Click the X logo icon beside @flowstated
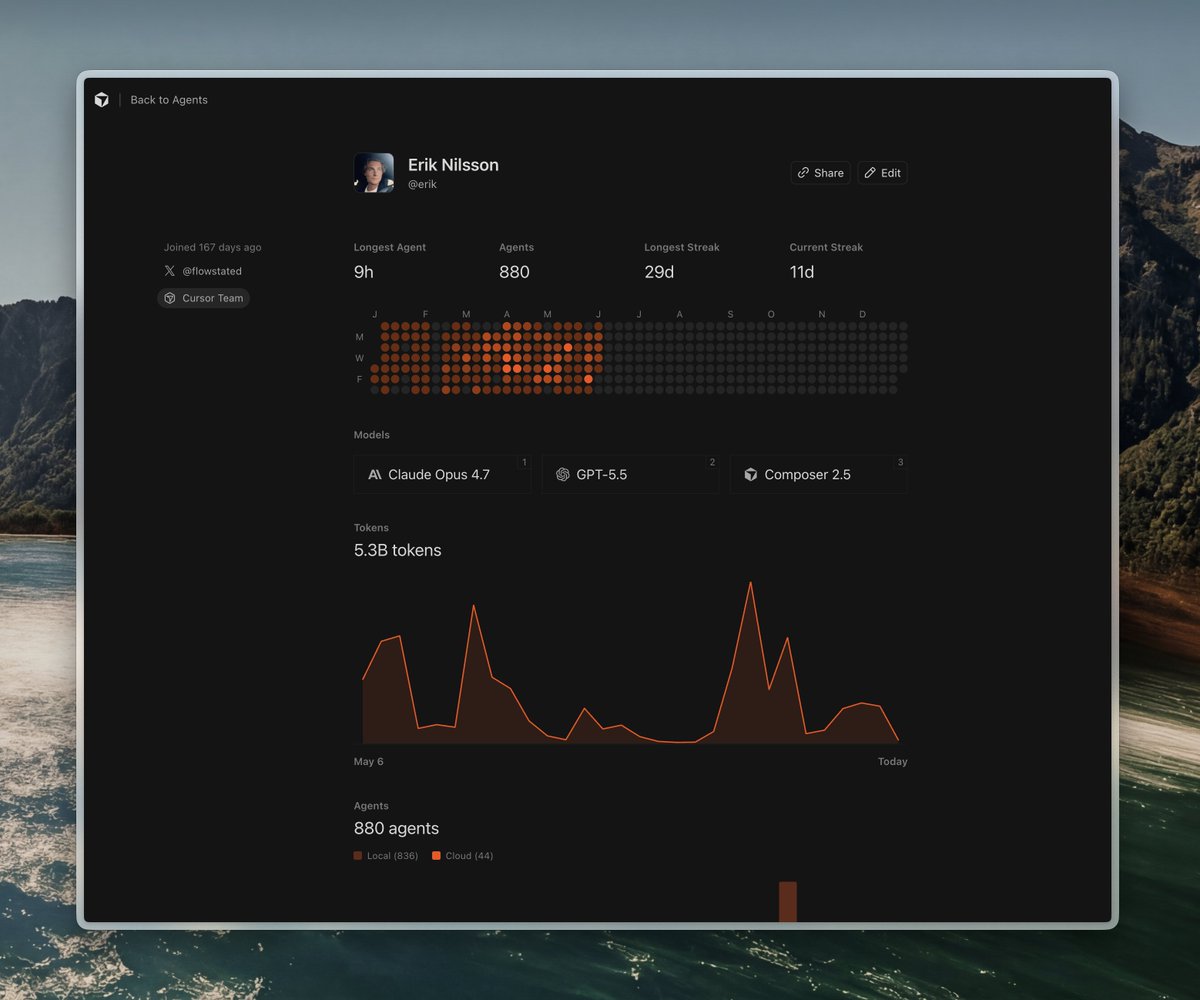Image resolution: width=1200 pixels, height=1000 pixels. coord(169,271)
